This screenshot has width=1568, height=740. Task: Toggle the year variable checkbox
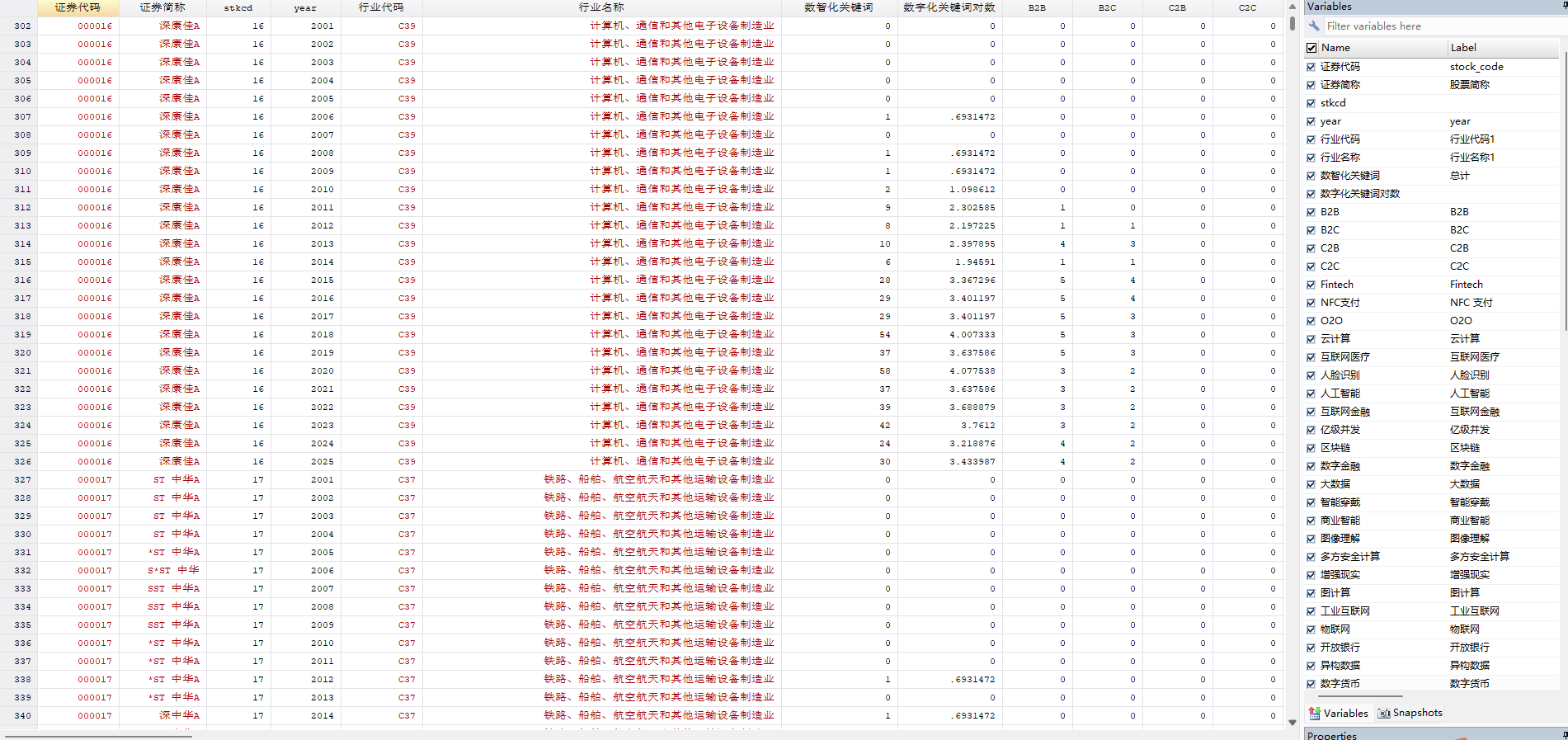click(1311, 121)
